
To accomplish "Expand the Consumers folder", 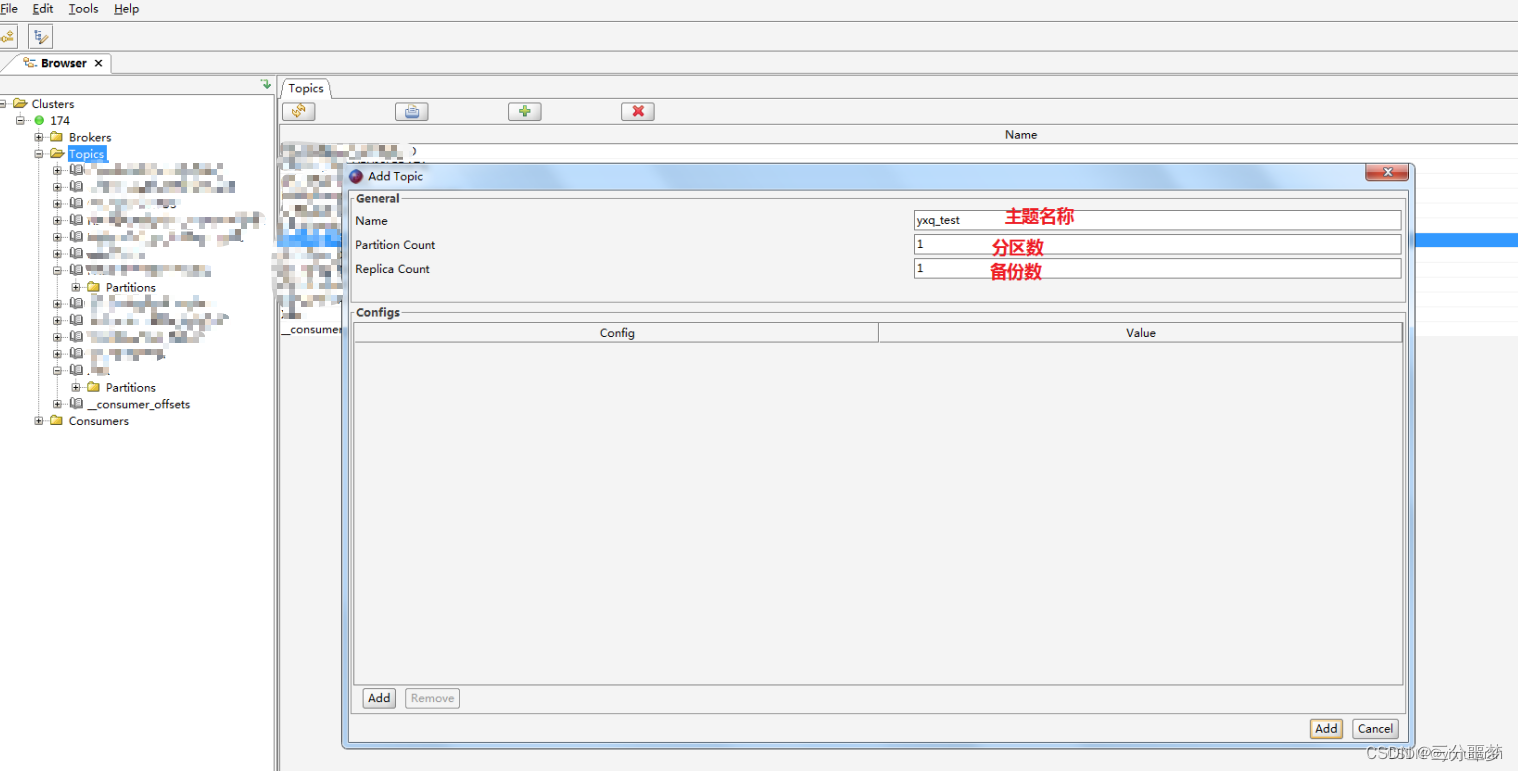I will click(x=39, y=421).
